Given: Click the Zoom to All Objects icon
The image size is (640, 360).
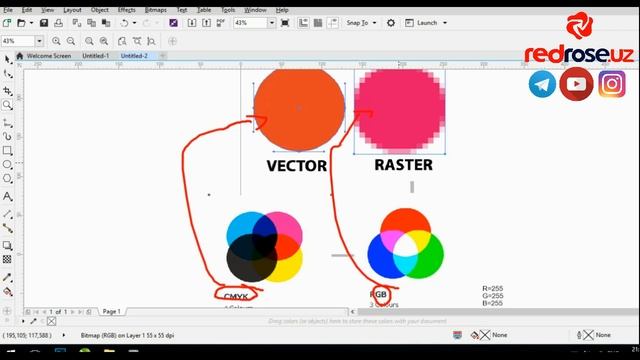Looking at the screenshot, I should (x=104, y=41).
